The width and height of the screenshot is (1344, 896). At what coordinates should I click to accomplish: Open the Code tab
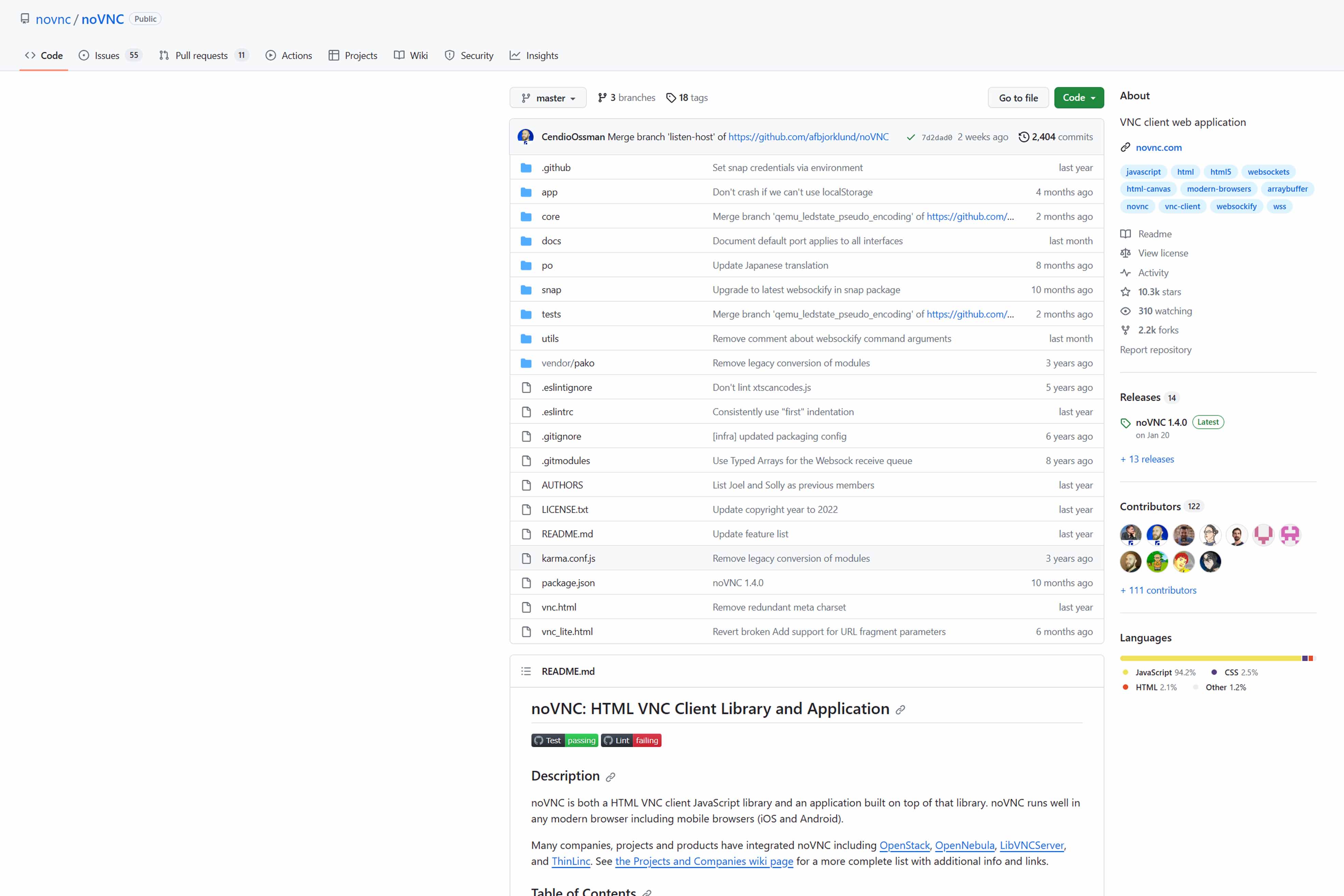pos(43,55)
